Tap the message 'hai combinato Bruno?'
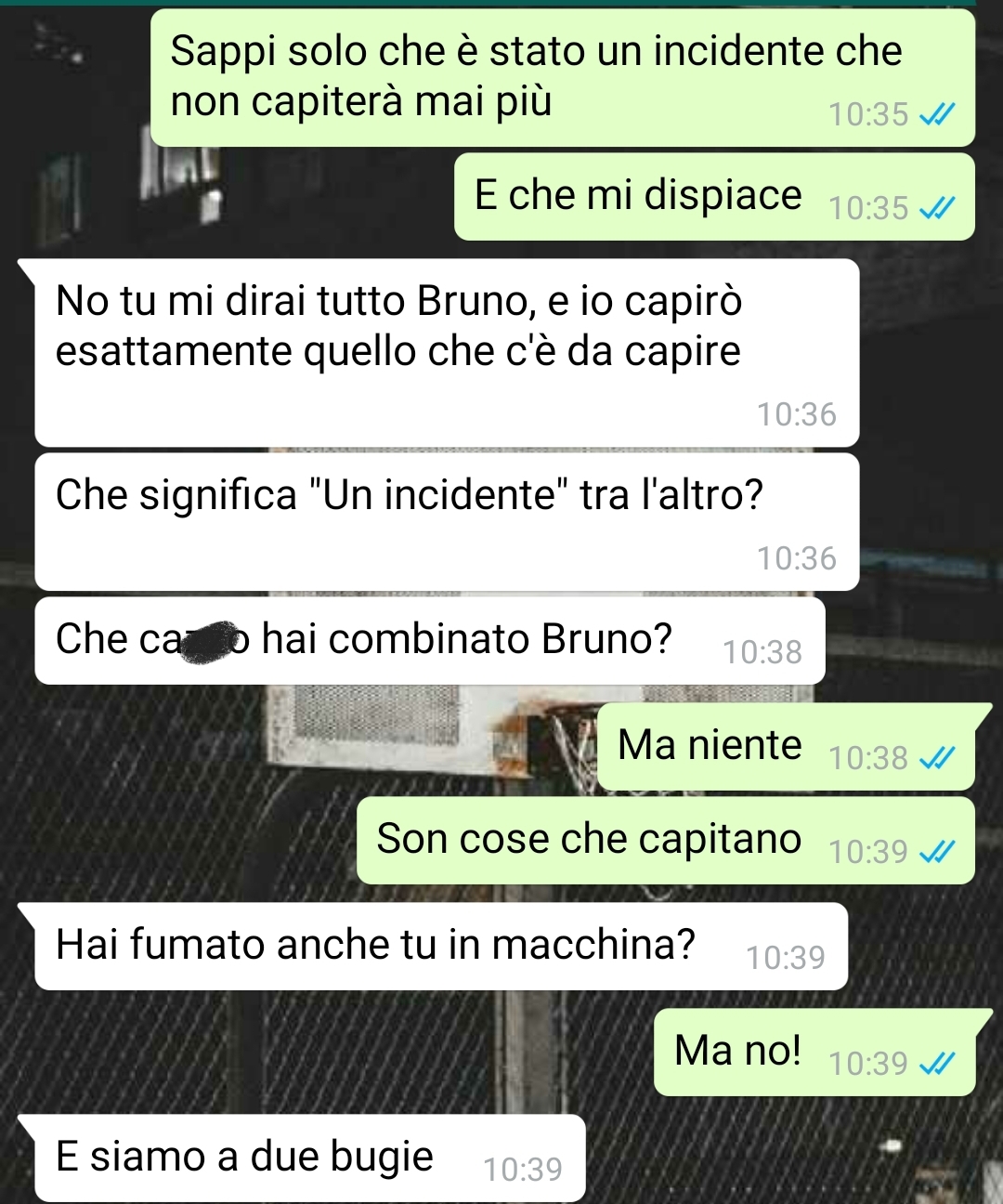 pos(430,641)
